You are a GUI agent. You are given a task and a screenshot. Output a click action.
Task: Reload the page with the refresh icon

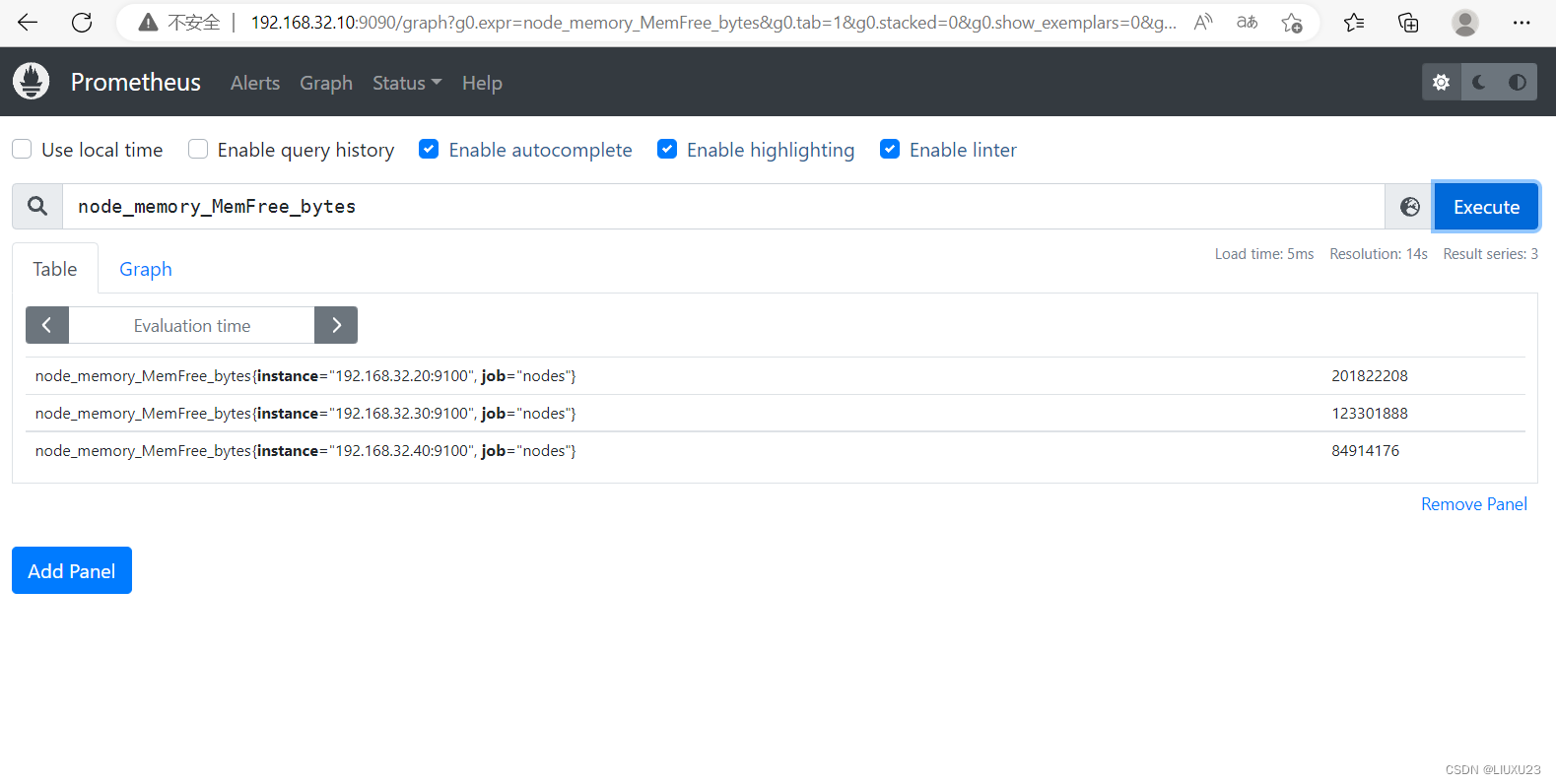click(82, 22)
